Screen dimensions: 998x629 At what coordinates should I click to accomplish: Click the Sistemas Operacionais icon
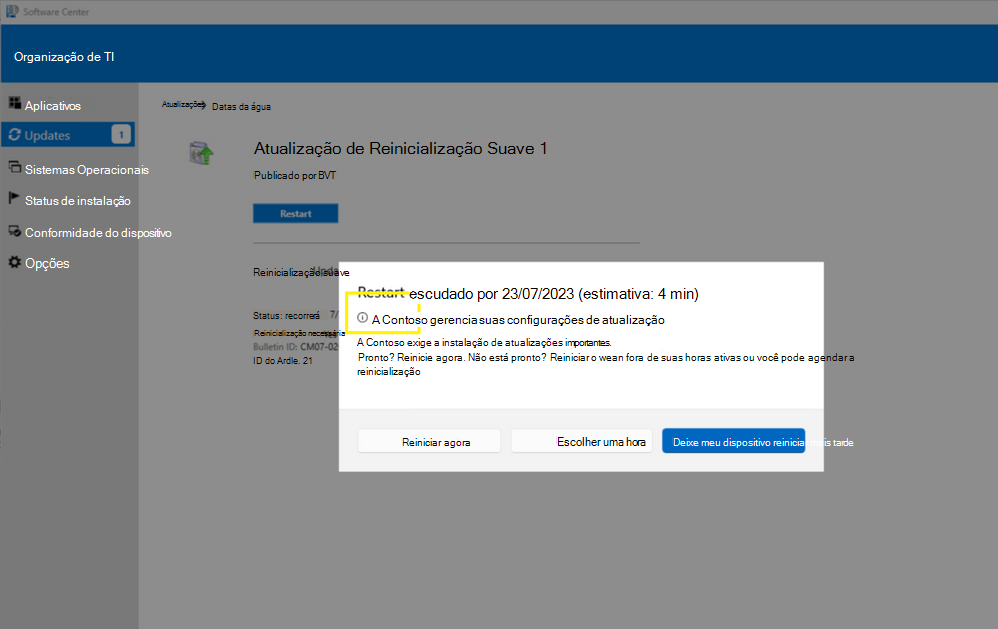15,167
